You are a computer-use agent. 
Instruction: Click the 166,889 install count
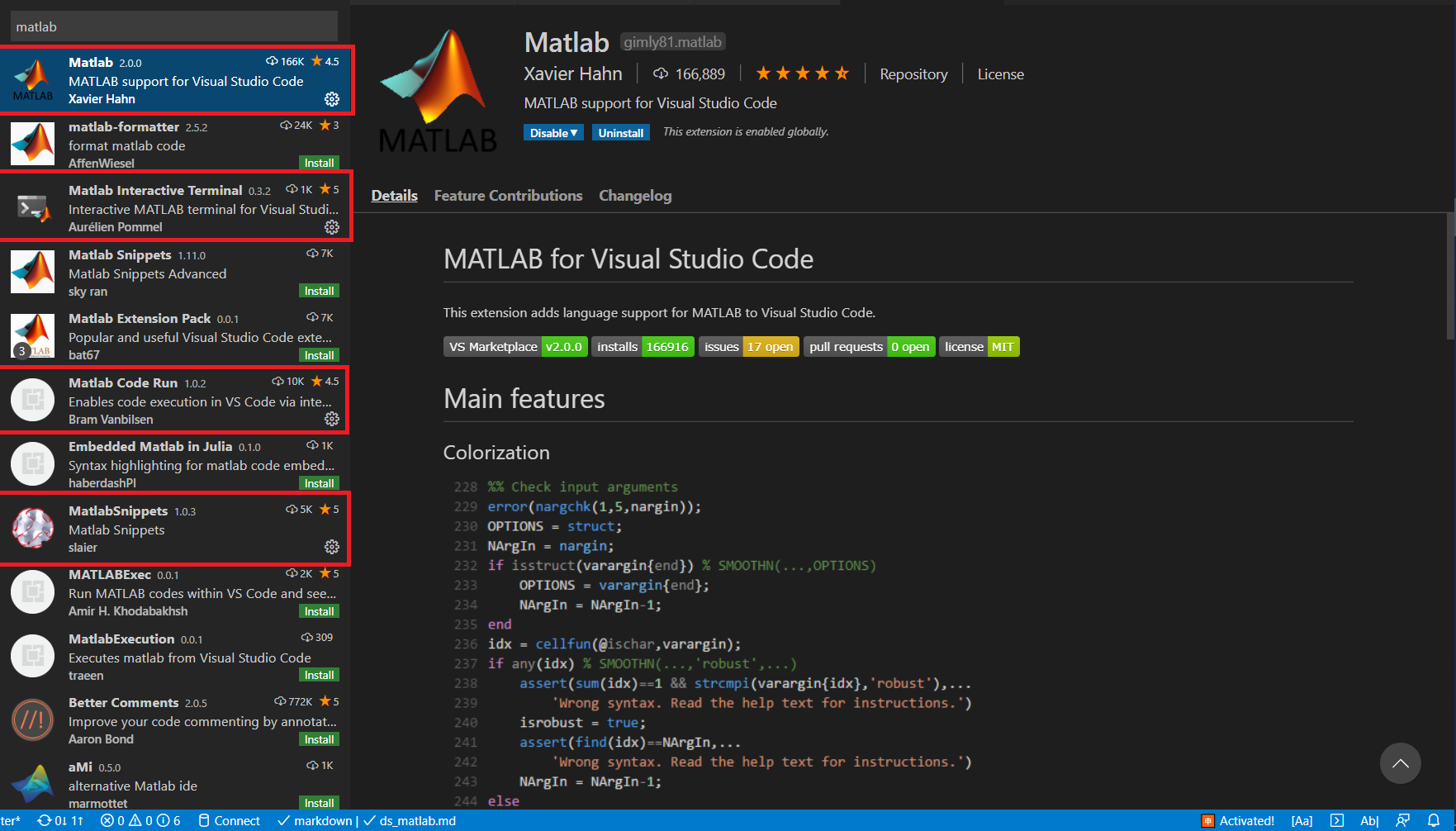point(690,74)
